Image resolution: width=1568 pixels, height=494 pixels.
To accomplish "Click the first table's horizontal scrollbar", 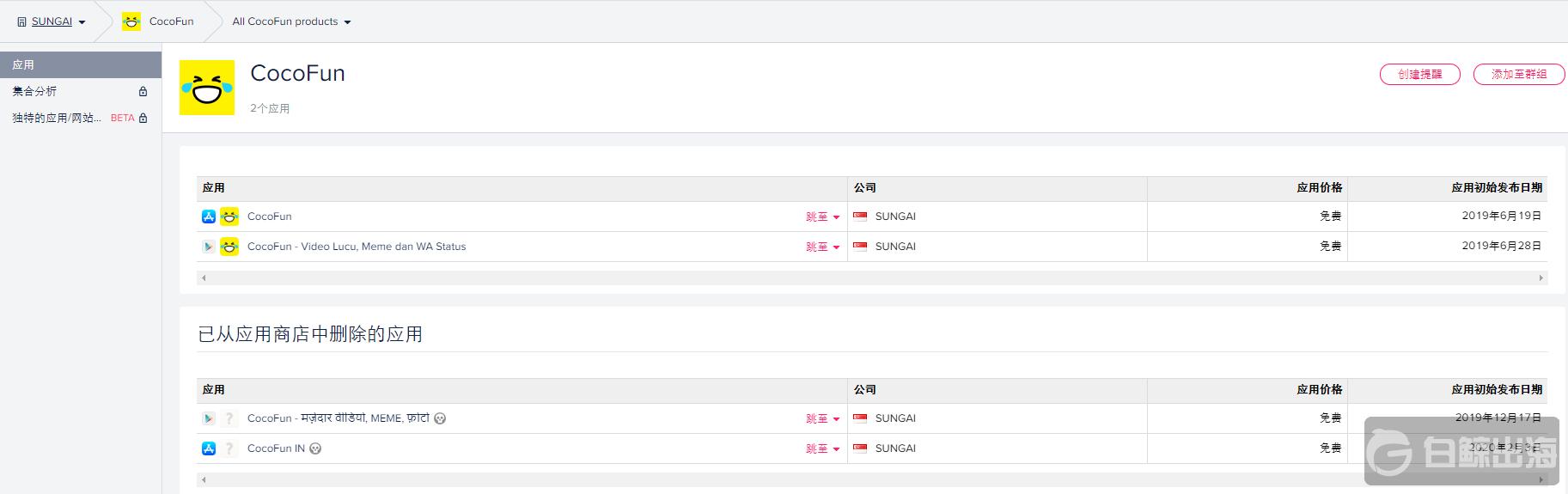I will [x=871, y=277].
